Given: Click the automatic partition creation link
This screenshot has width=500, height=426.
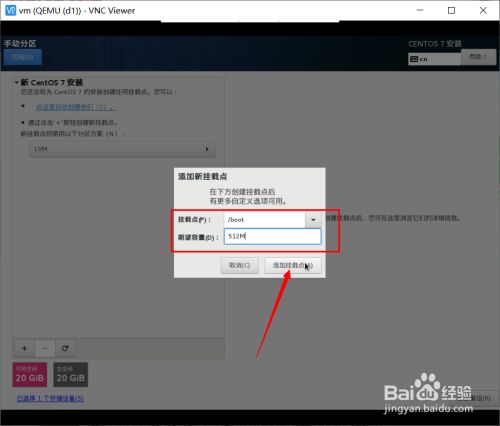Looking at the screenshot, I should (x=75, y=107).
